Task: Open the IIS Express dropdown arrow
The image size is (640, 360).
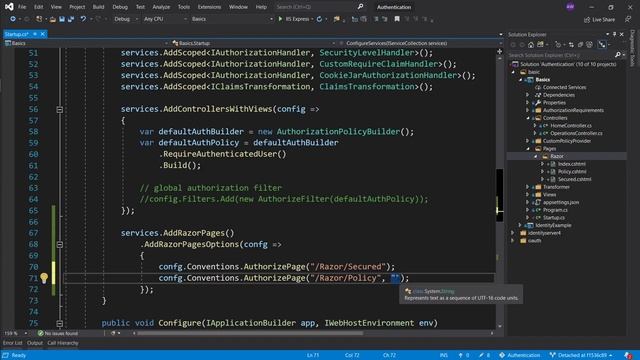Action: [x=312, y=19]
